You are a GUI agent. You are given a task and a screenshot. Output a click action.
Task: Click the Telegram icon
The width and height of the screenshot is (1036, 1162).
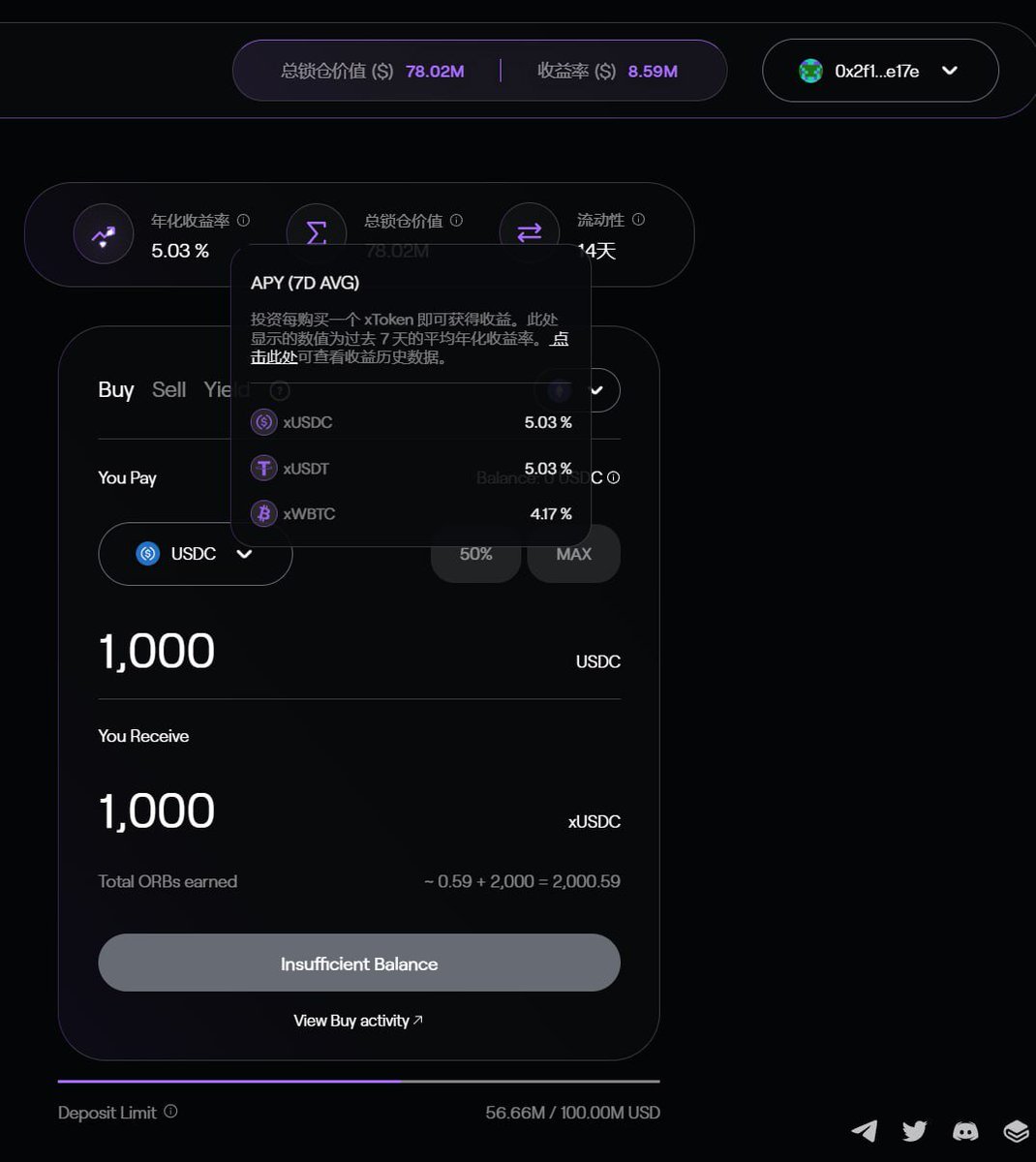point(864,1130)
